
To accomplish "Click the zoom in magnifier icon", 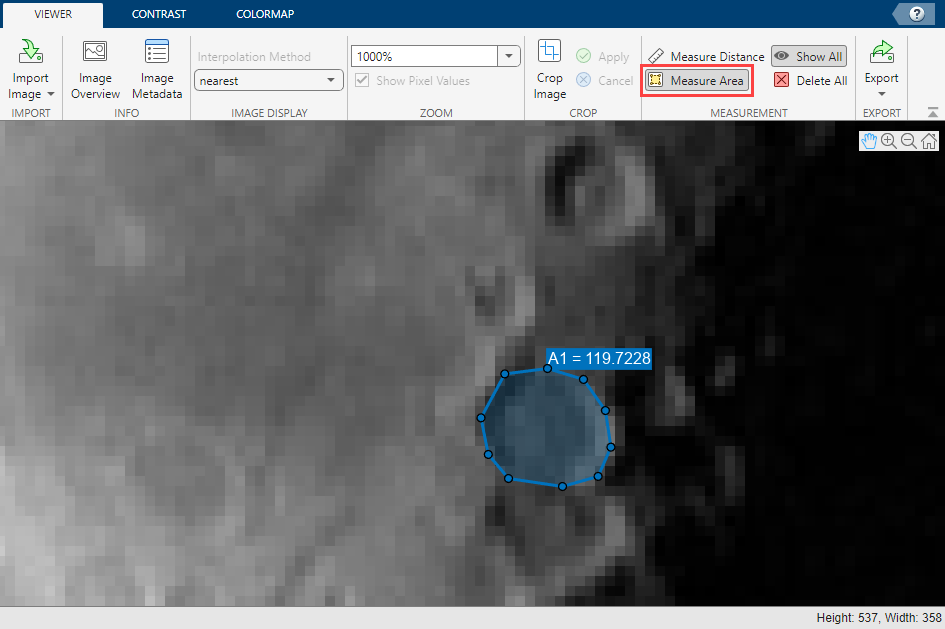I will click(888, 141).
